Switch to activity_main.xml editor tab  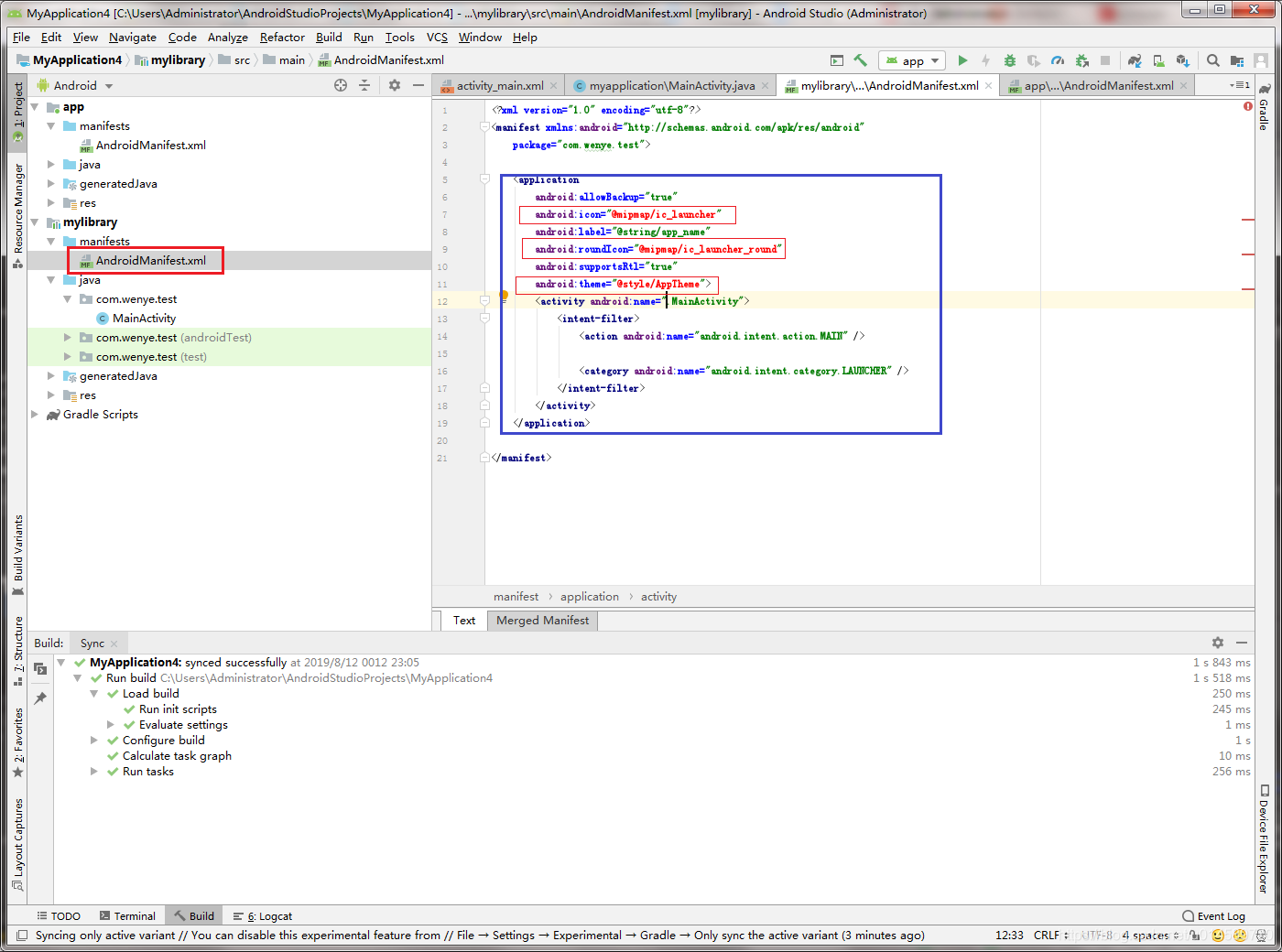[x=499, y=85]
